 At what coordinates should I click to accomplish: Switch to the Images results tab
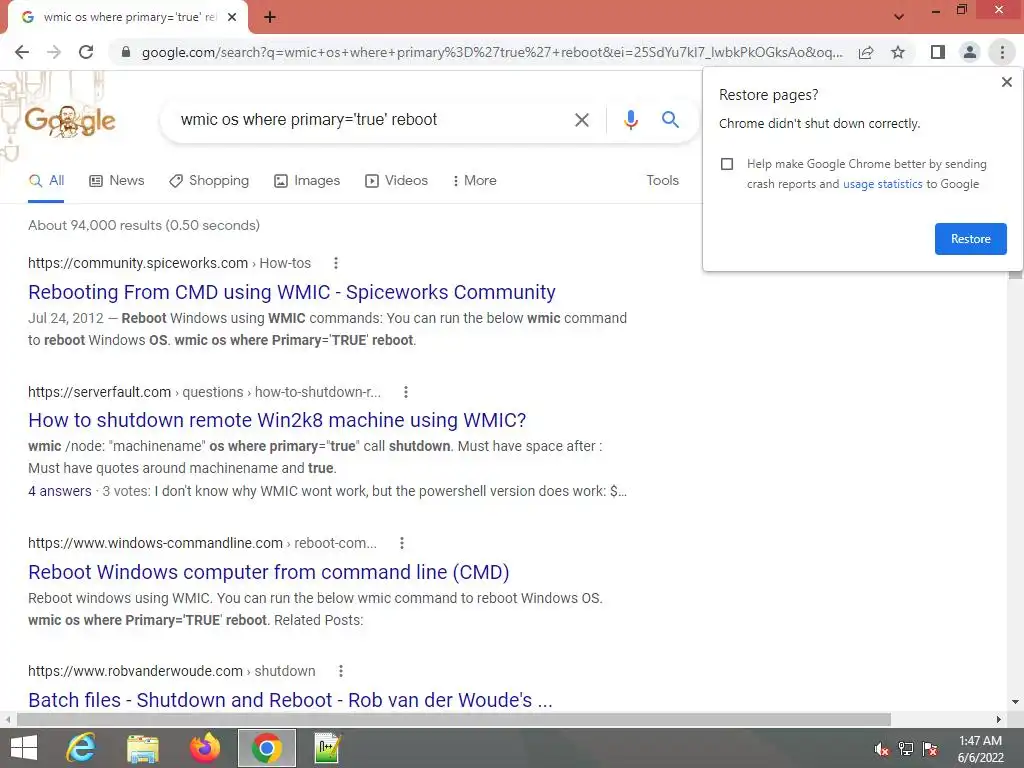pyautogui.click(x=307, y=181)
